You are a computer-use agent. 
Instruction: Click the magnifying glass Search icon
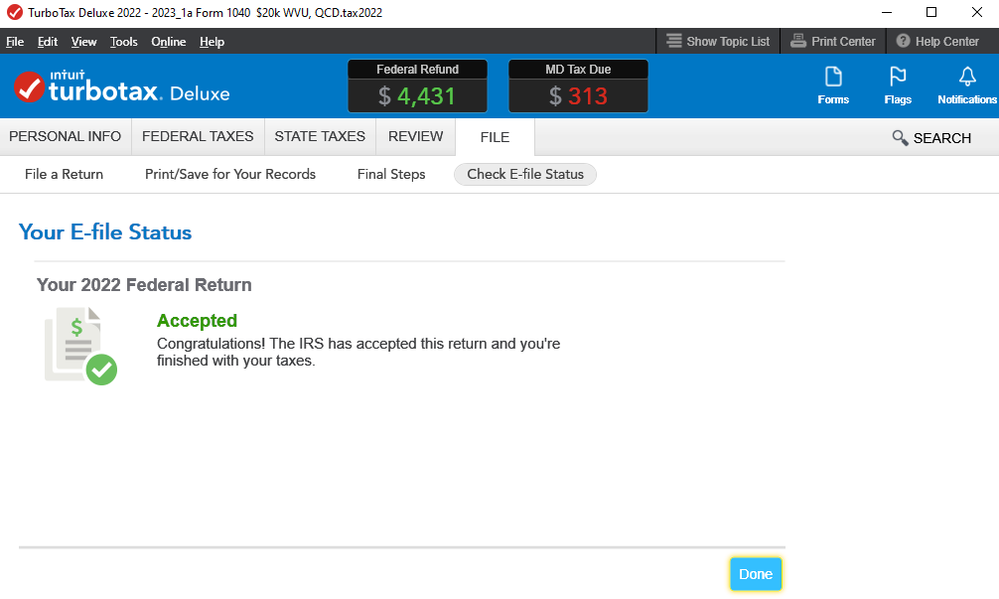900,138
